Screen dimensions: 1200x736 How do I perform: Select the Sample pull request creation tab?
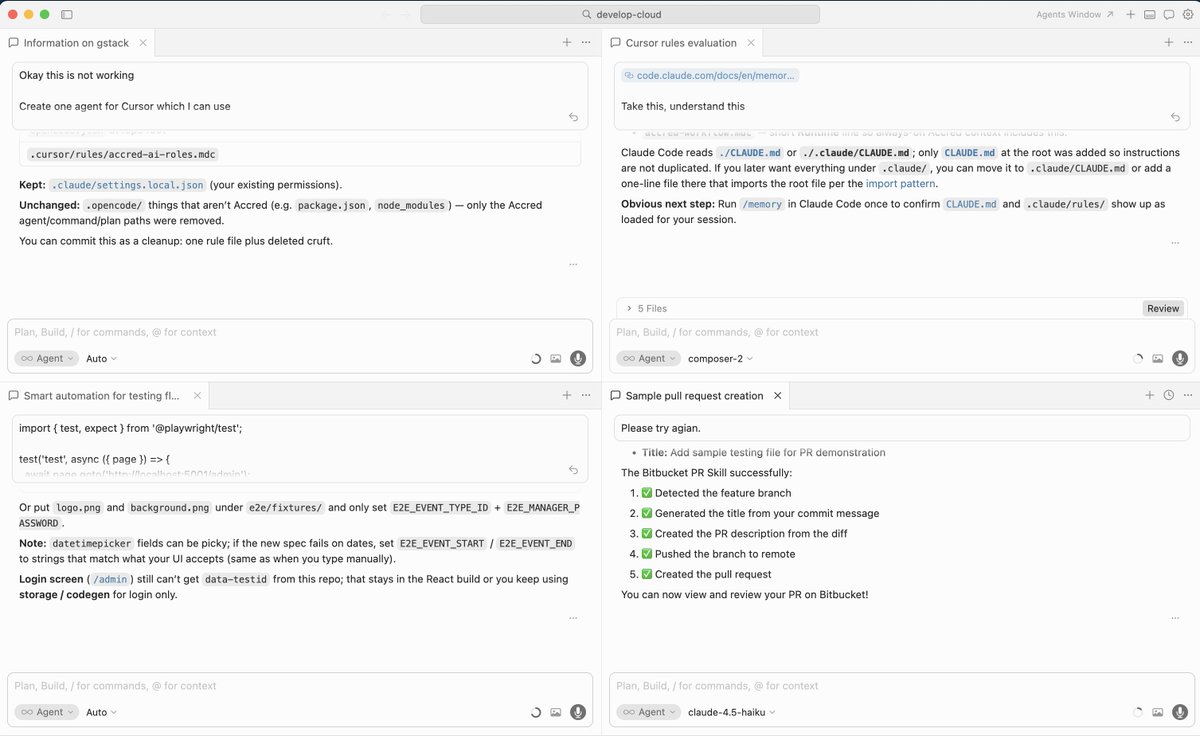point(698,396)
